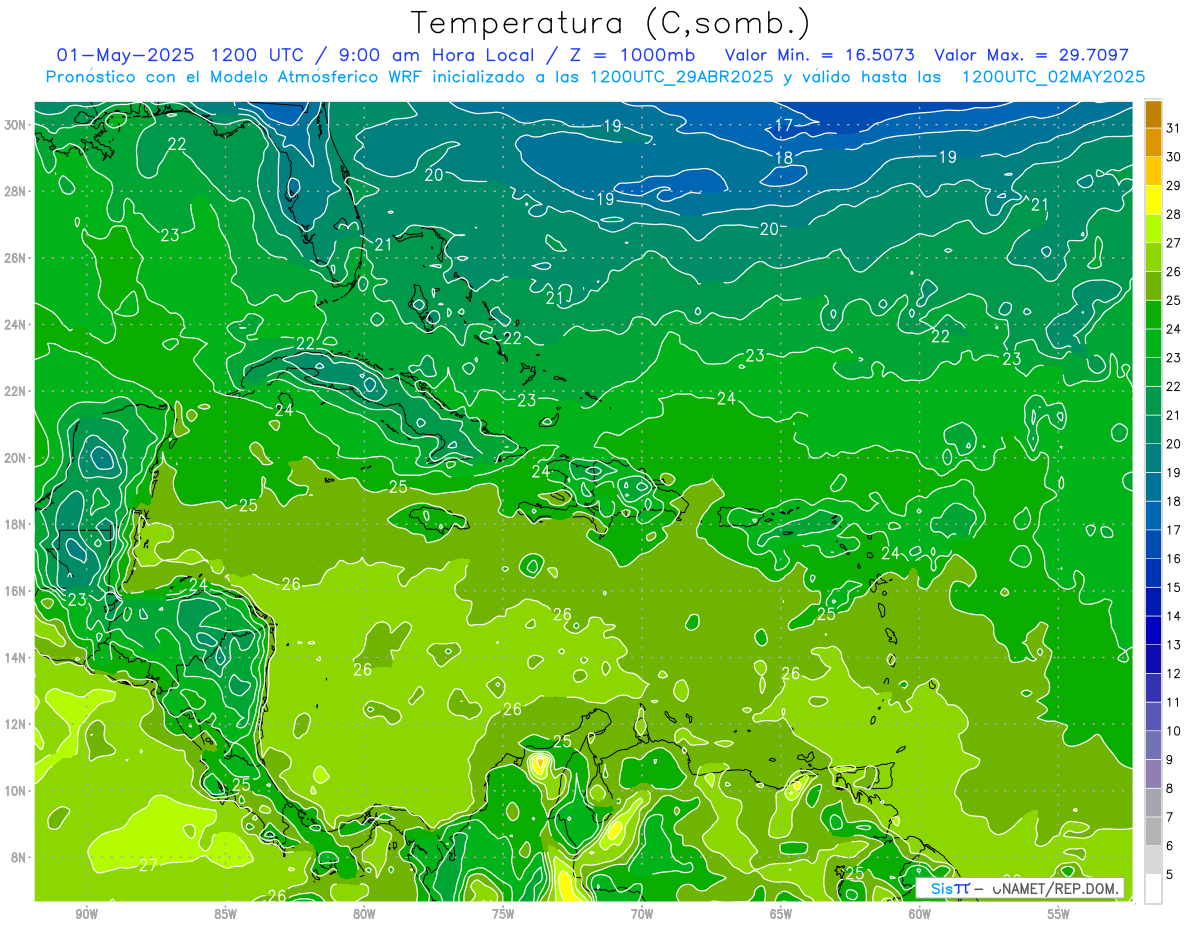The height and width of the screenshot is (927, 1200).
Task: Select the initialization time "1200UTC_29ABR2025"
Action: pos(681,77)
